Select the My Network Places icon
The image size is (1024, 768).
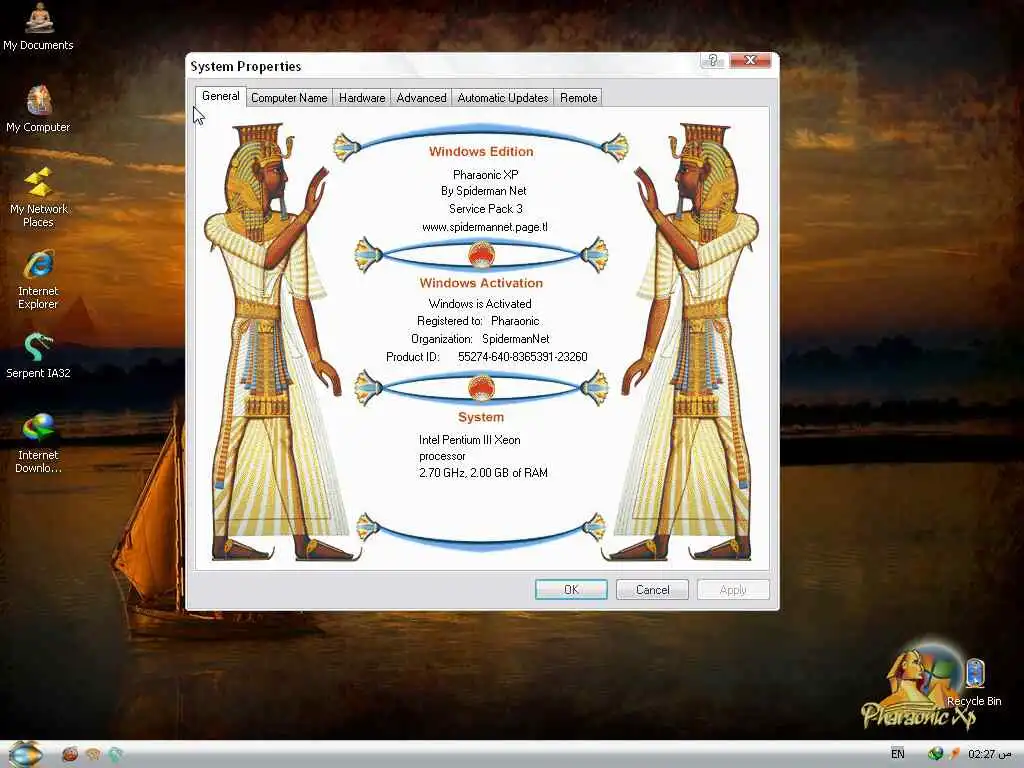click(x=39, y=197)
